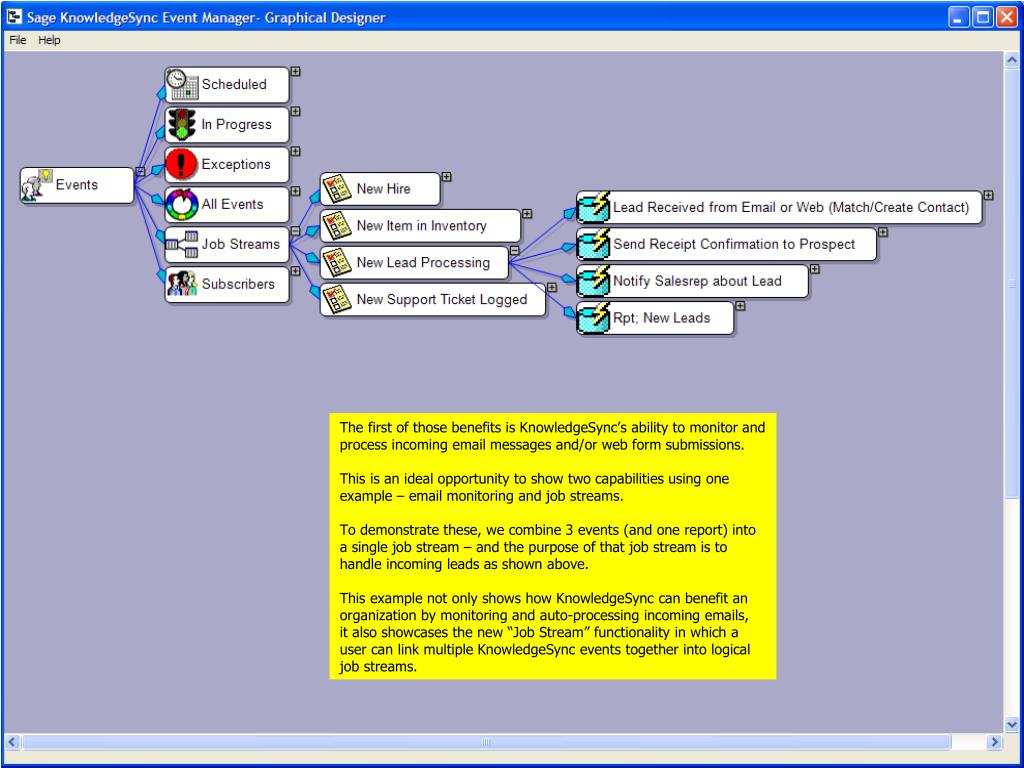Expand the Subscribers node
The width and height of the screenshot is (1024, 768).
[295, 271]
